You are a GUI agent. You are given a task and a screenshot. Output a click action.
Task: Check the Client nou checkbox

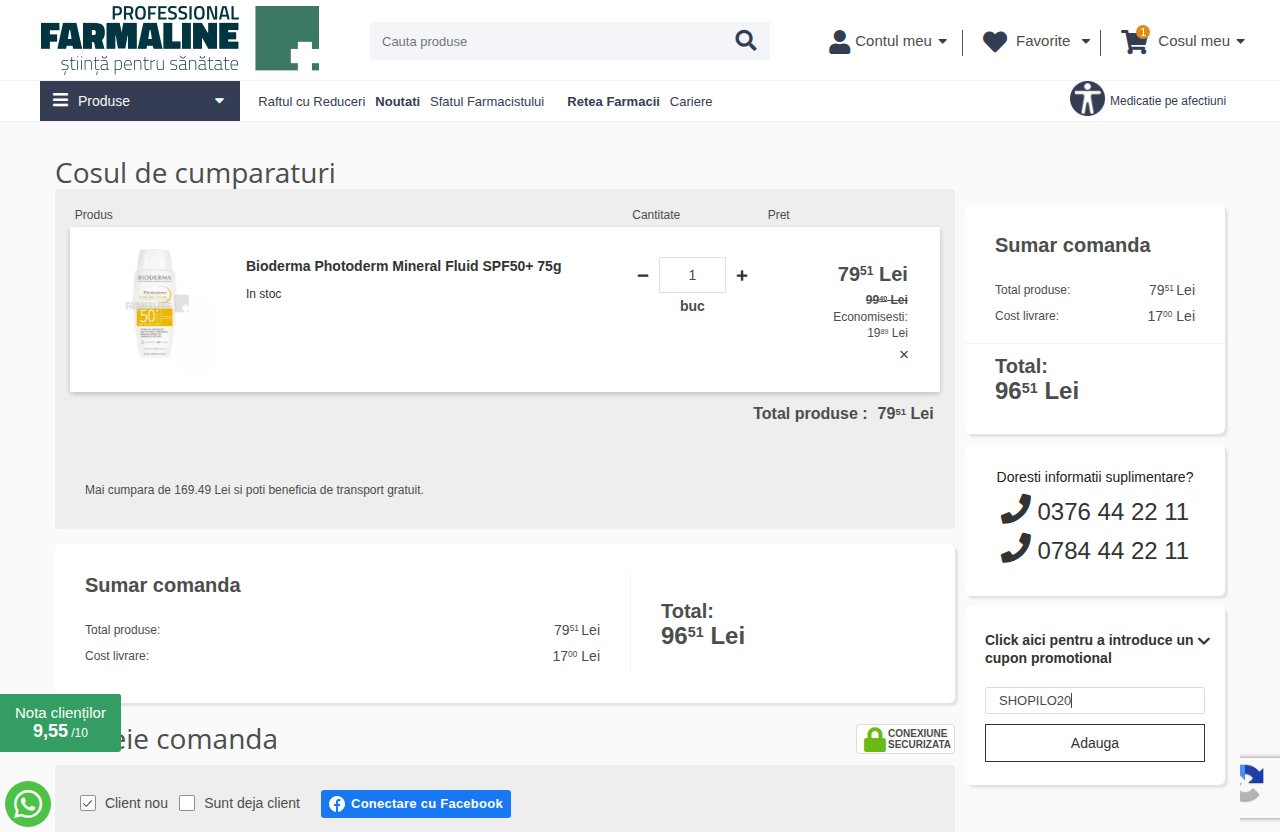coord(88,803)
